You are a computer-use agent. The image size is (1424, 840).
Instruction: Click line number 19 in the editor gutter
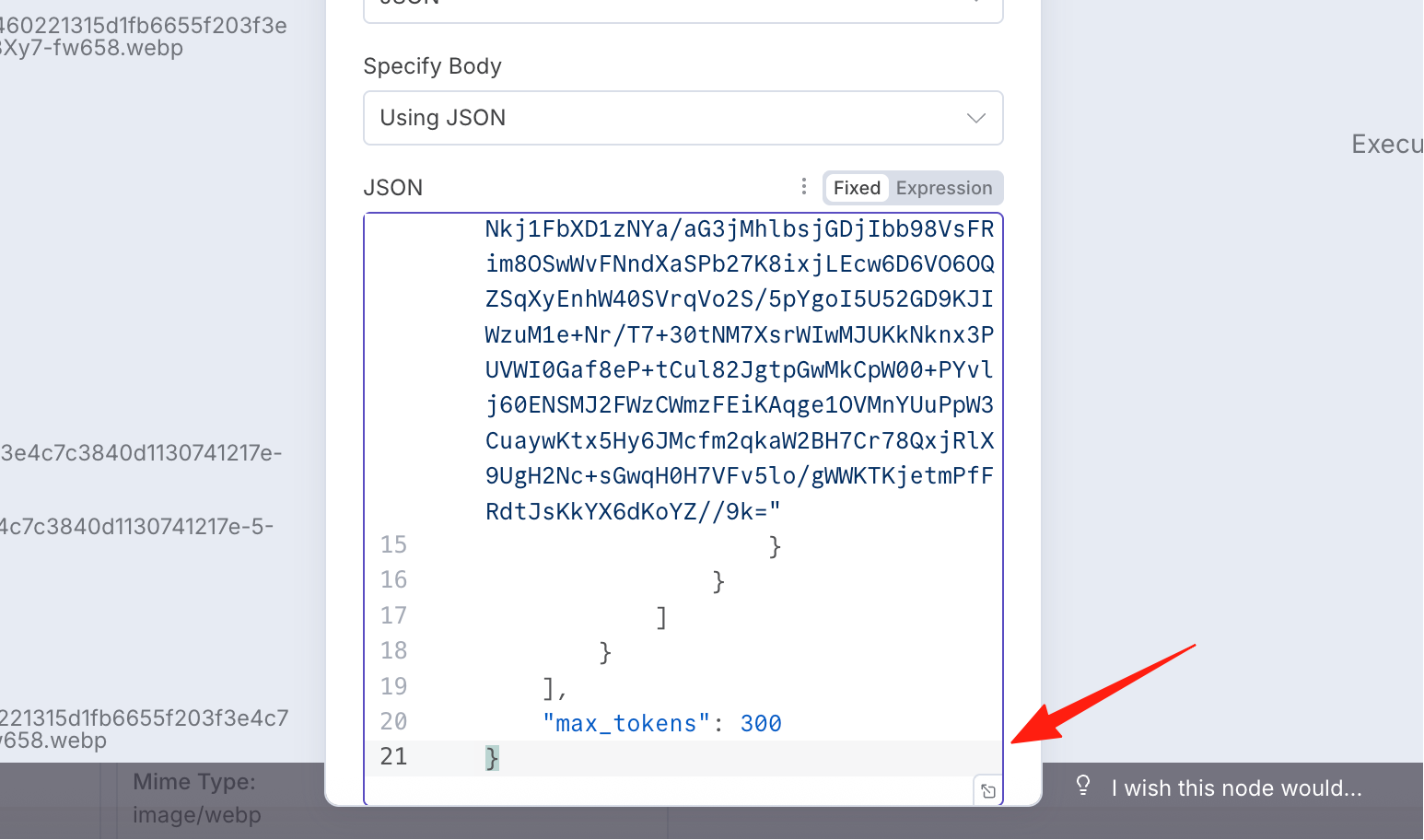click(x=393, y=687)
